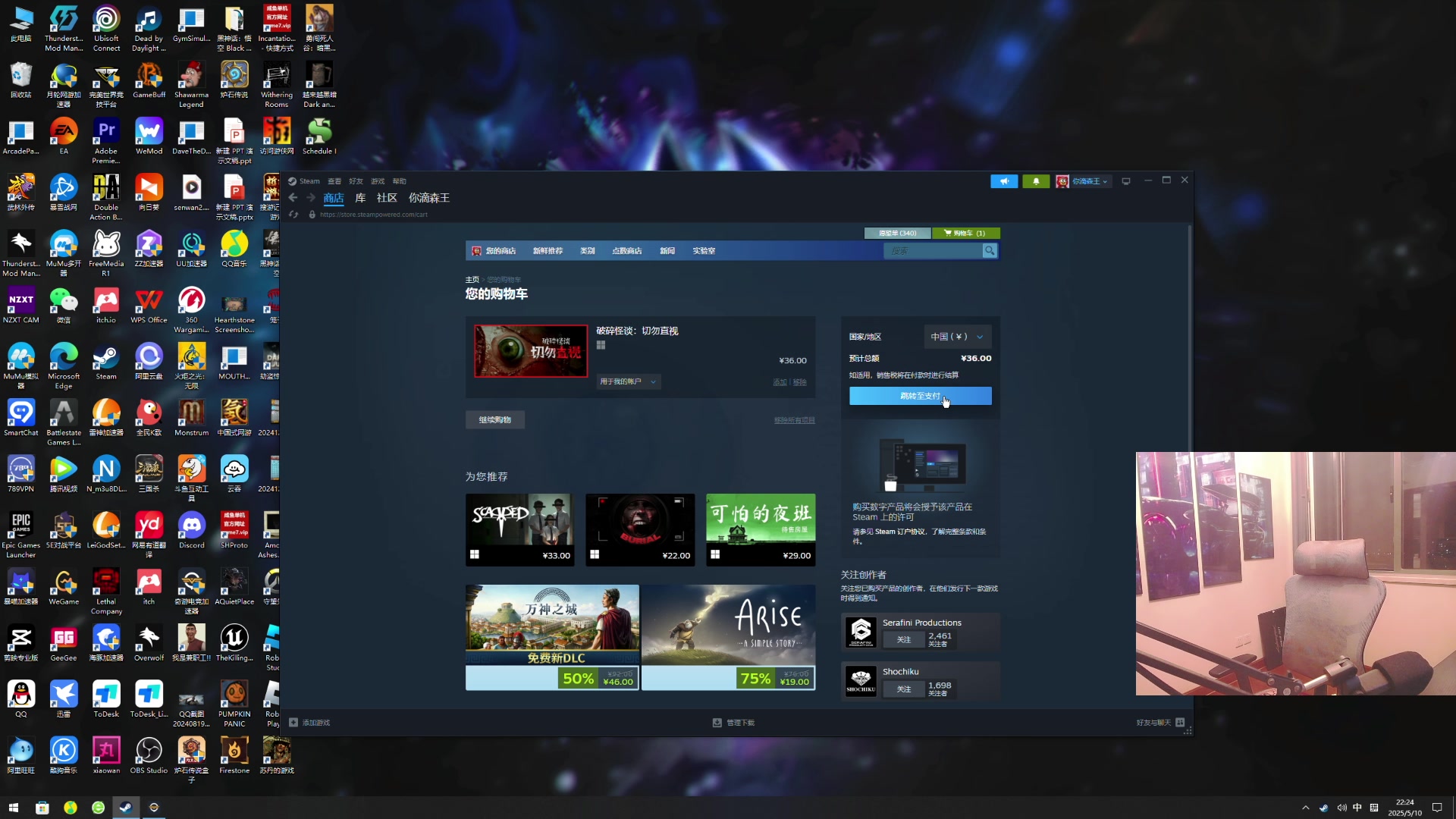Open the 游戏 menu
Screen dimensions: 1456x819
click(378, 181)
